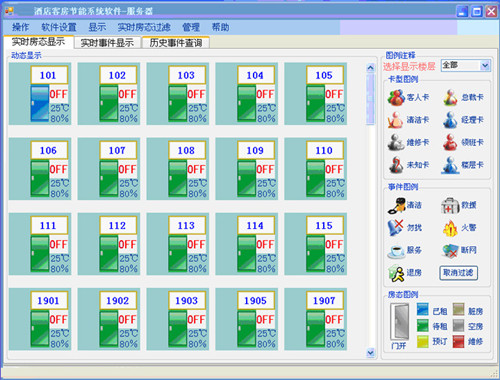Image resolution: width=500 pixels, height=380 pixels.
Task: Click the green door icon of room 111
Action: [x=39, y=254]
